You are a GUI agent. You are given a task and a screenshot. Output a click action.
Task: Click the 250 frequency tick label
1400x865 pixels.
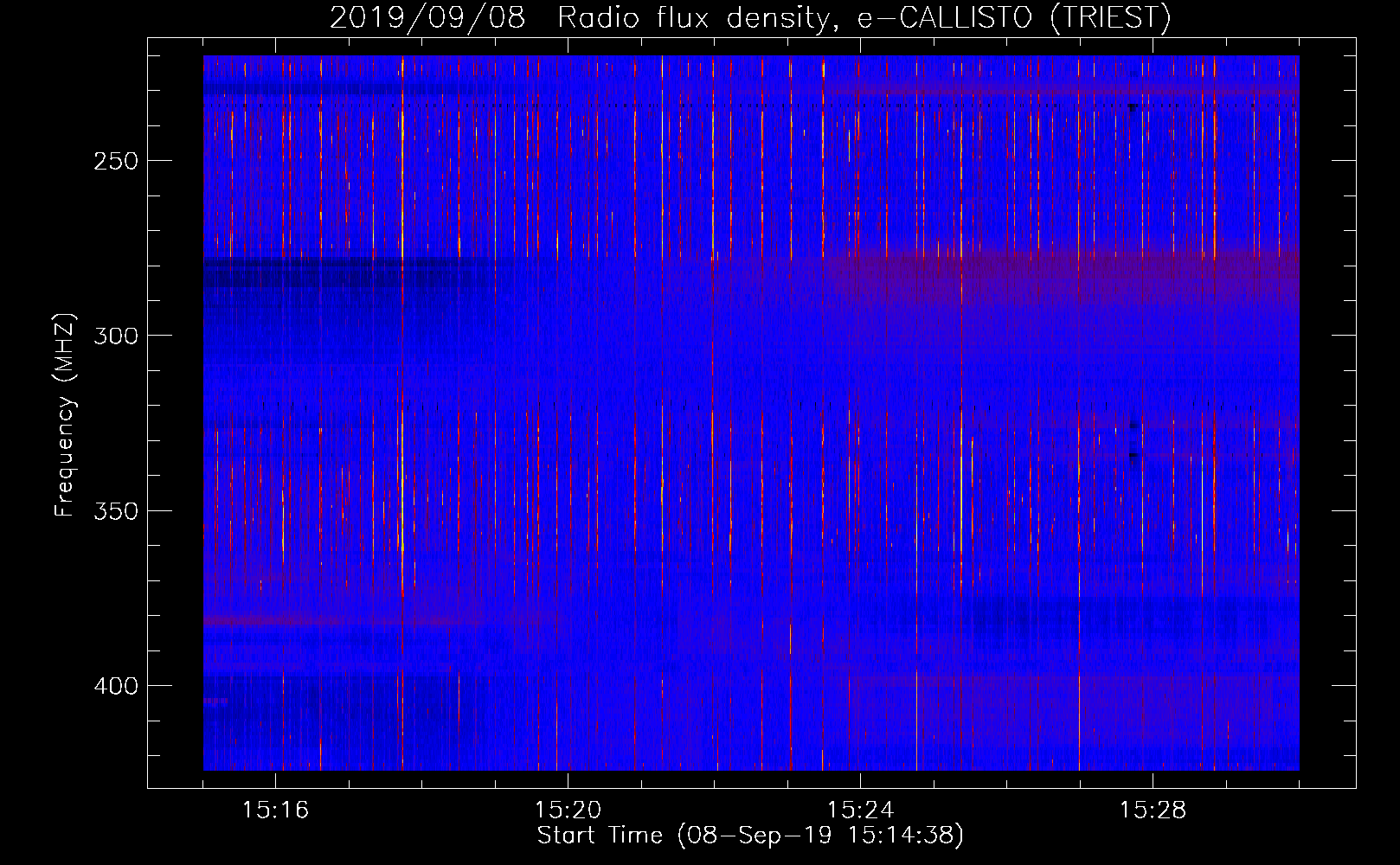(x=116, y=161)
